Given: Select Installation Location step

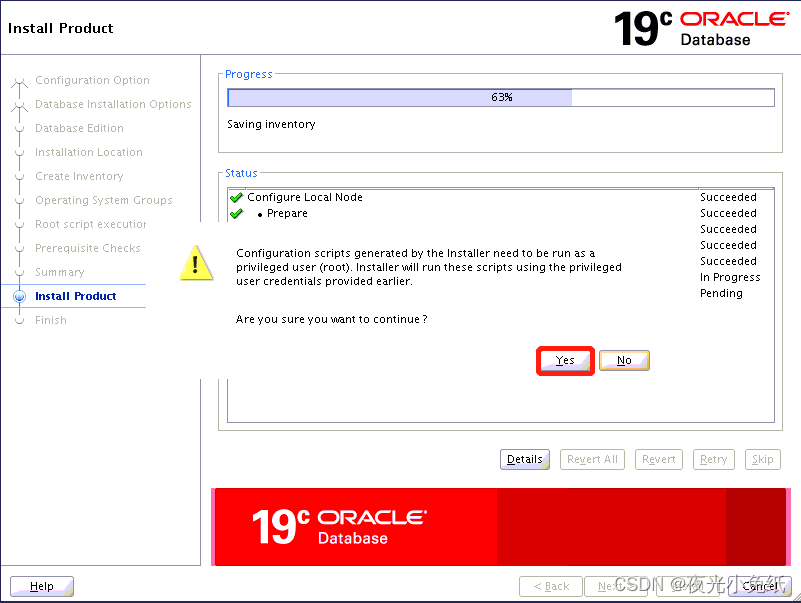Looking at the screenshot, I should pyautogui.click(x=88, y=152).
